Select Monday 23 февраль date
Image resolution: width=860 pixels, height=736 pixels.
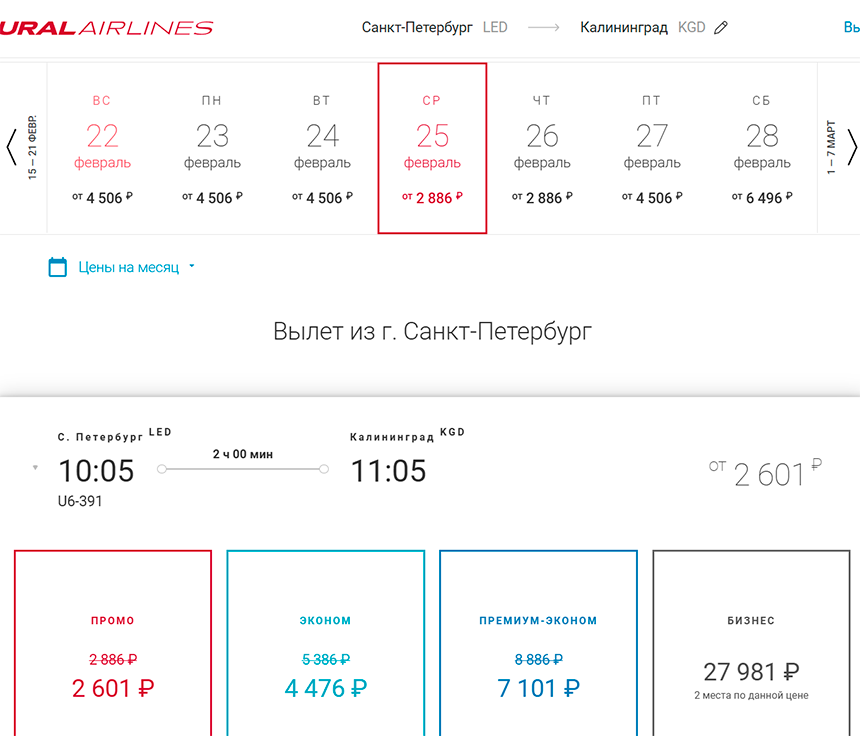point(212,148)
